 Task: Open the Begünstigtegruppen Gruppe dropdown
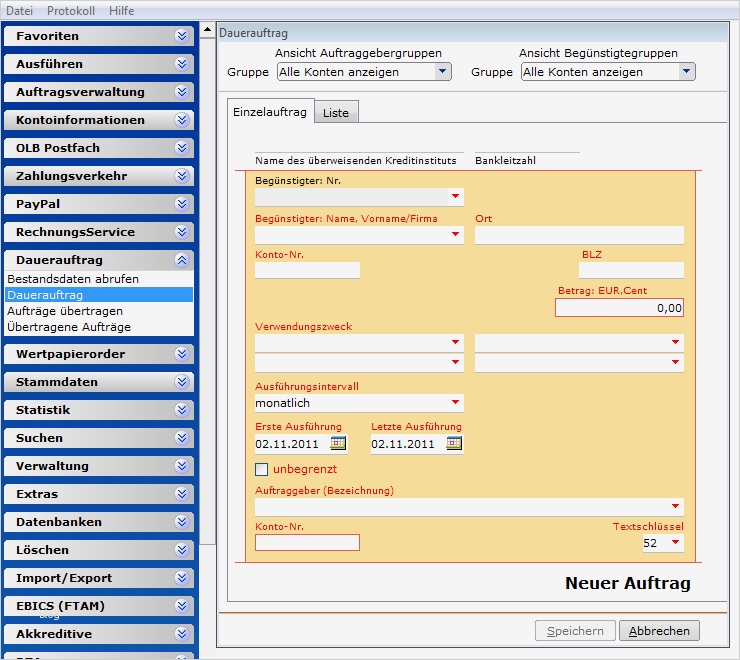pos(686,72)
